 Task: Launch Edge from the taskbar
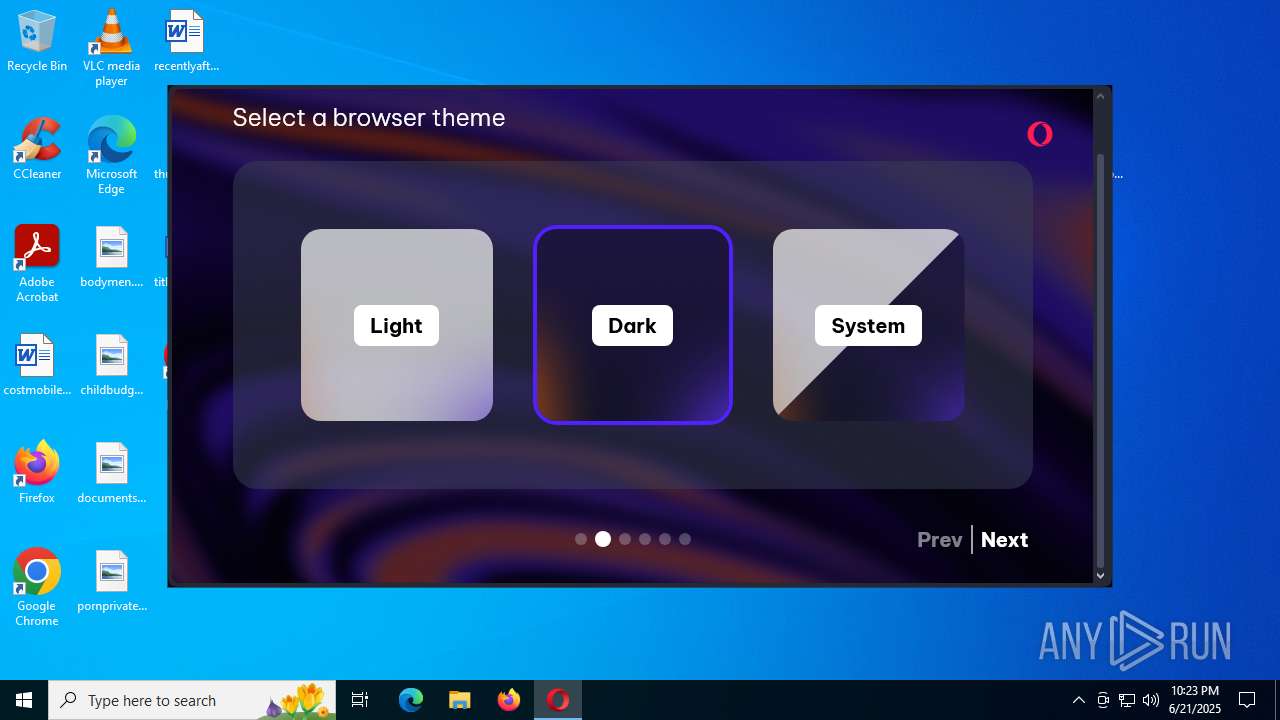click(x=411, y=700)
